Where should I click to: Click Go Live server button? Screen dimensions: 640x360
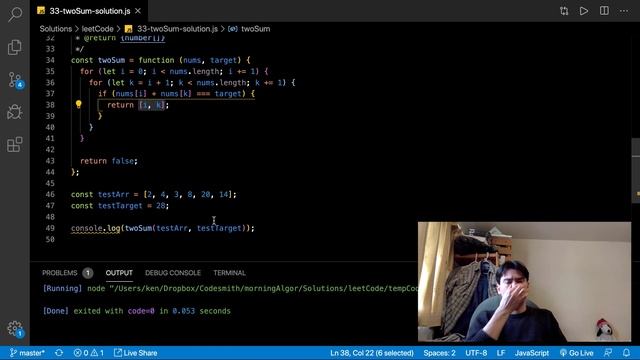pos(576,353)
